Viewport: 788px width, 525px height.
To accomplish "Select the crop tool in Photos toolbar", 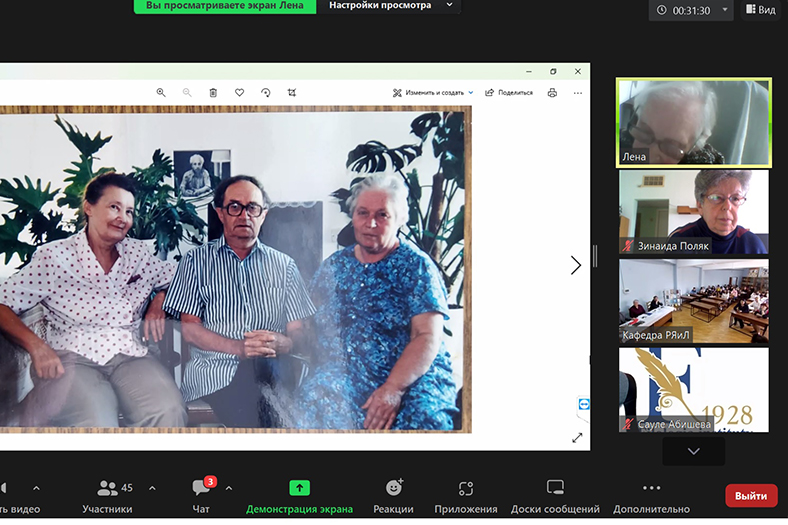I will coord(292,92).
